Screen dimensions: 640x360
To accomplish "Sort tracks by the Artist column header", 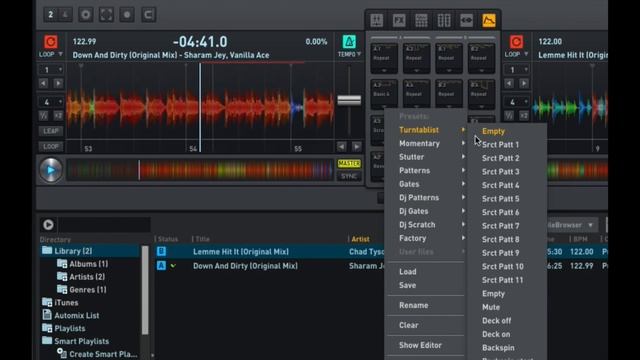I will click(360, 239).
